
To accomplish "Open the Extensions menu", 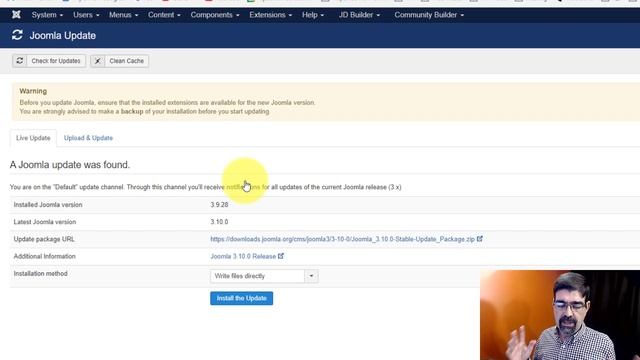I will tap(271, 15).
